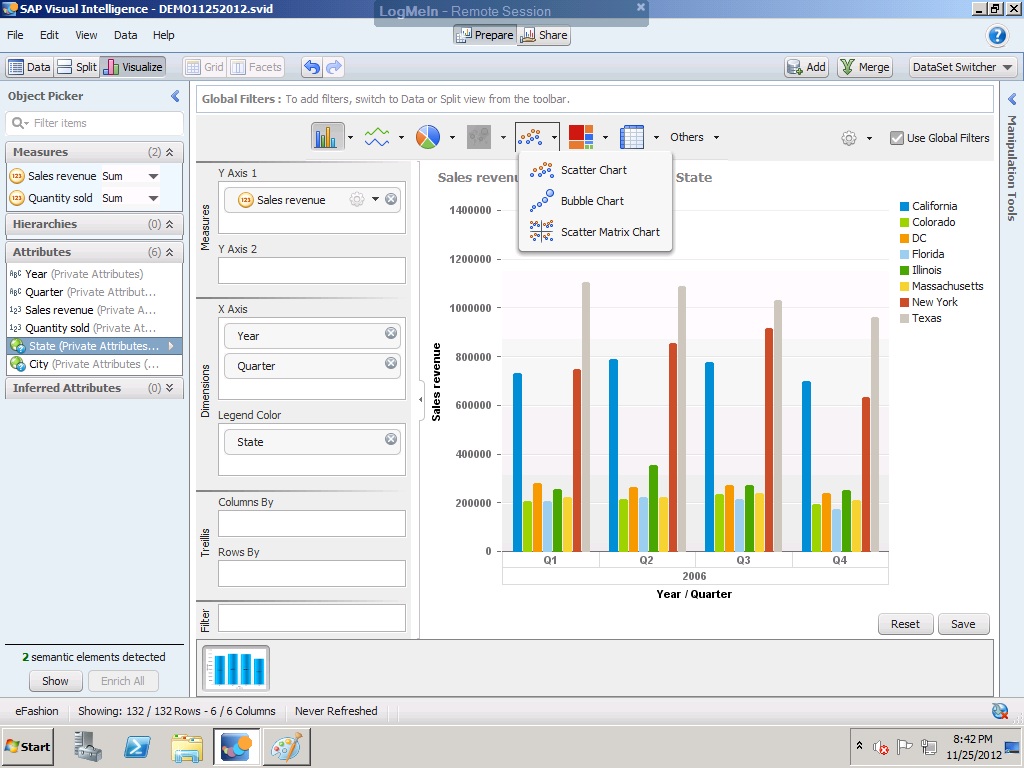
Task: Select the table chart type icon
Action: [x=632, y=137]
